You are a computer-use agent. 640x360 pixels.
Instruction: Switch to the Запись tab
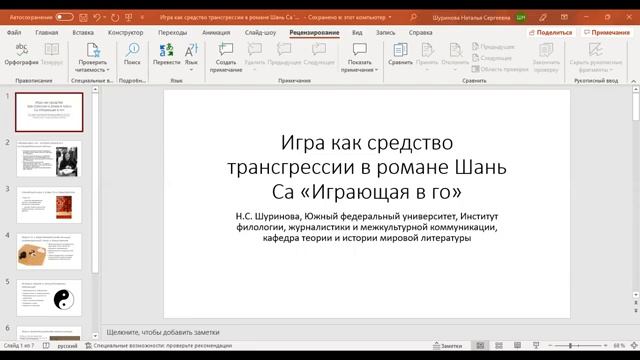click(385, 32)
